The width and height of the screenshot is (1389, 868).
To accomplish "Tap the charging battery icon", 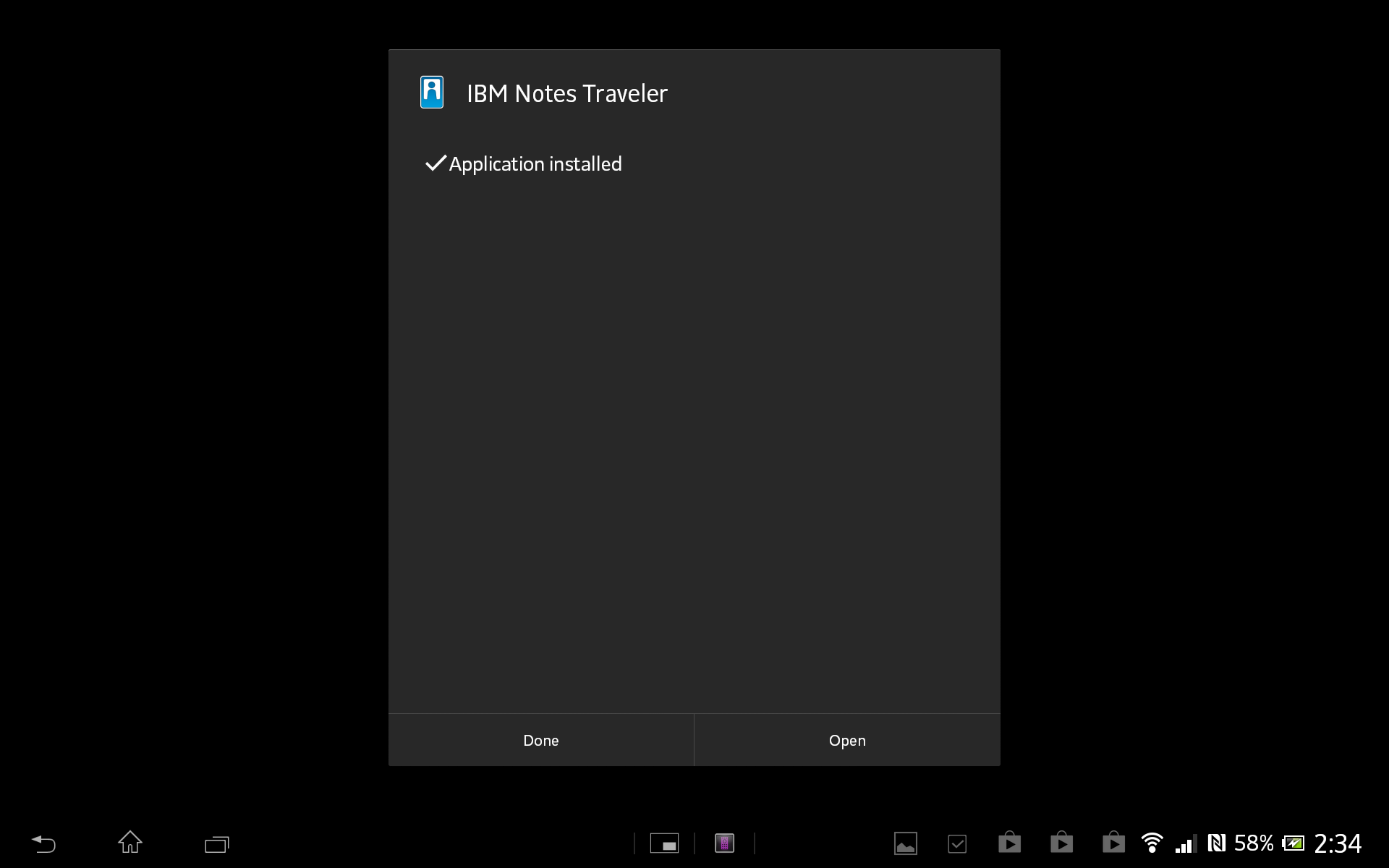I will tap(1293, 843).
